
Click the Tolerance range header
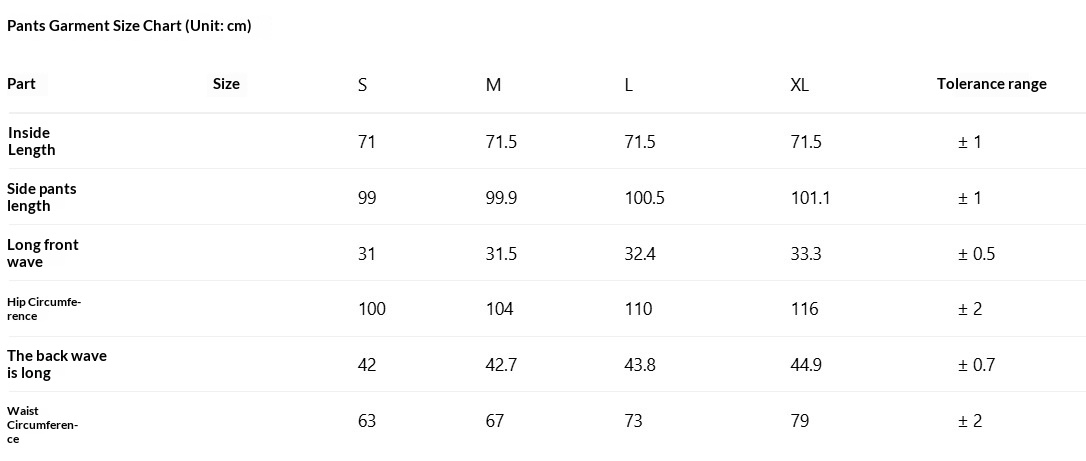992,84
